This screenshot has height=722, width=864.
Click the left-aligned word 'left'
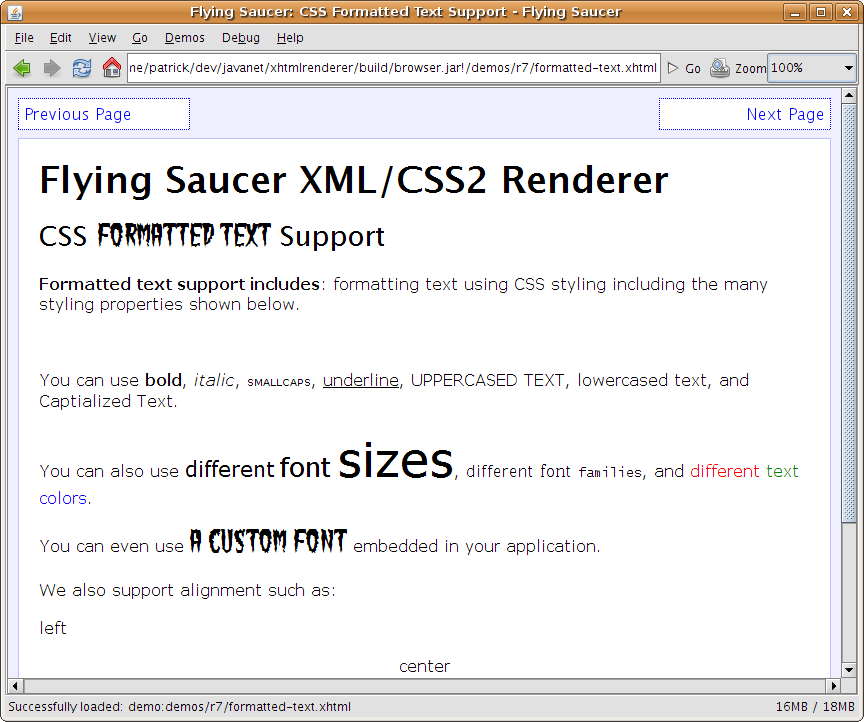coord(53,628)
